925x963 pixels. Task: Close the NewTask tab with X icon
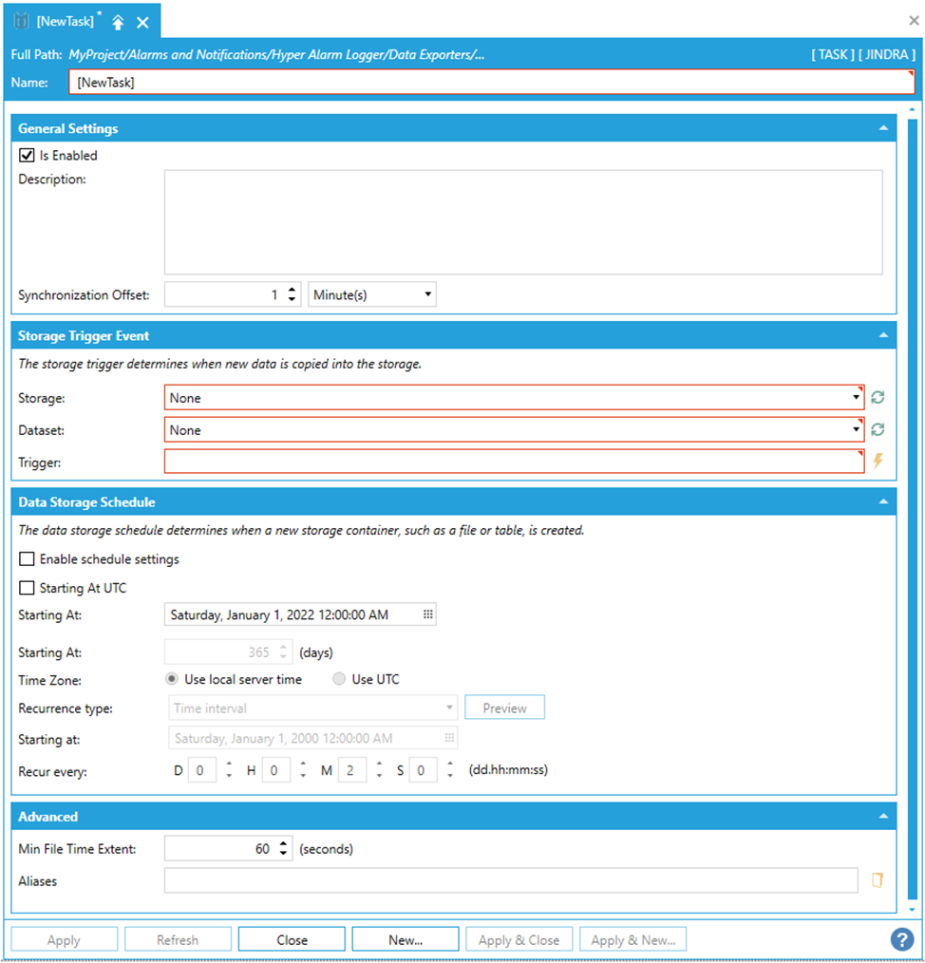142,23
